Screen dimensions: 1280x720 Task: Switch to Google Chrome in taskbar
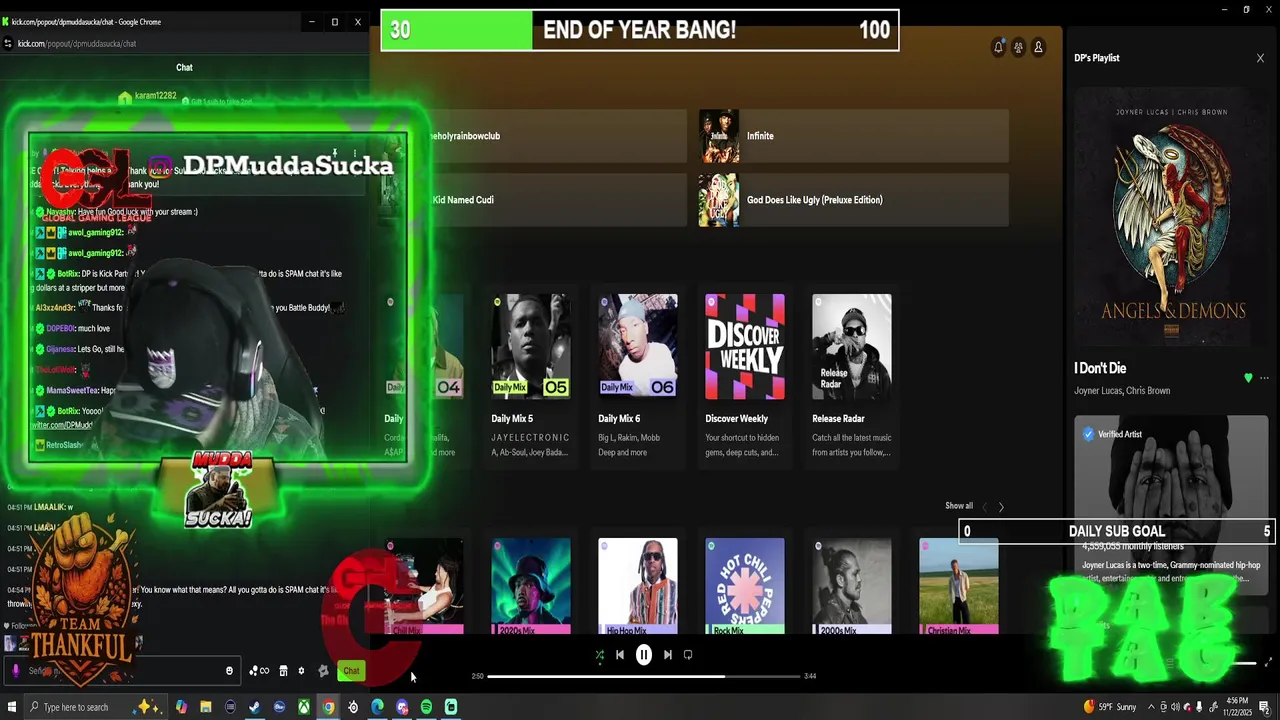[328, 707]
